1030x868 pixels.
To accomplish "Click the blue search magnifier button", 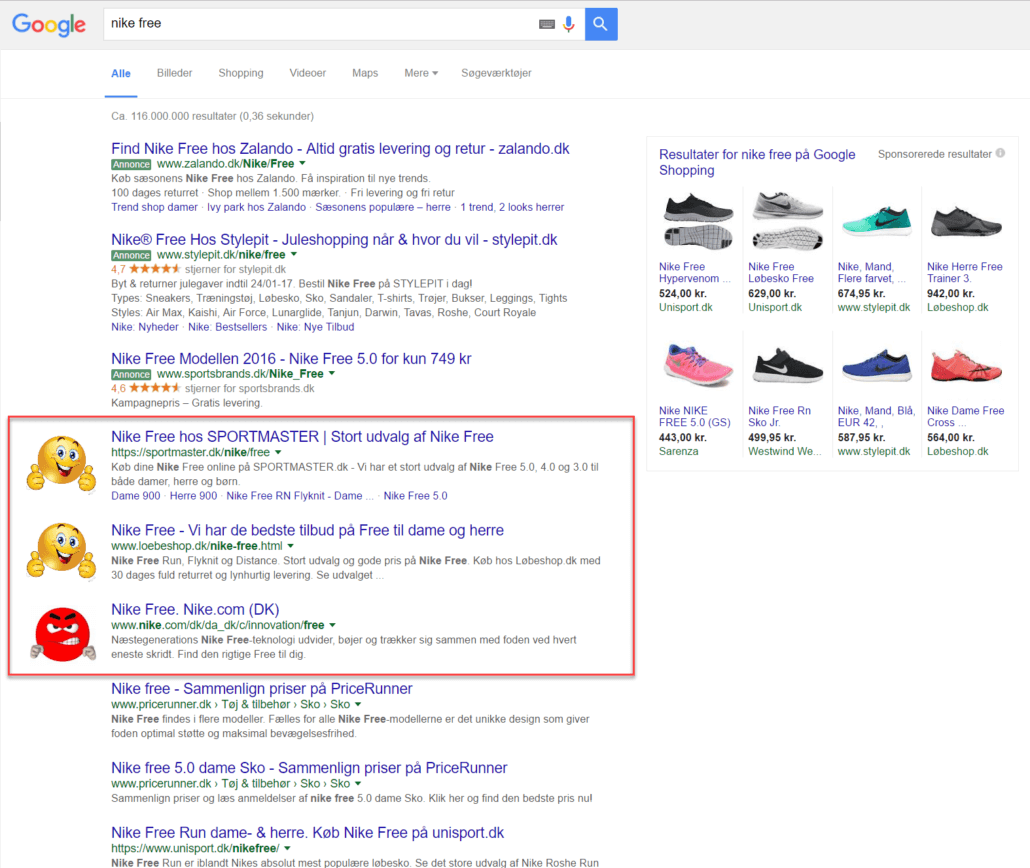I will 600,24.
